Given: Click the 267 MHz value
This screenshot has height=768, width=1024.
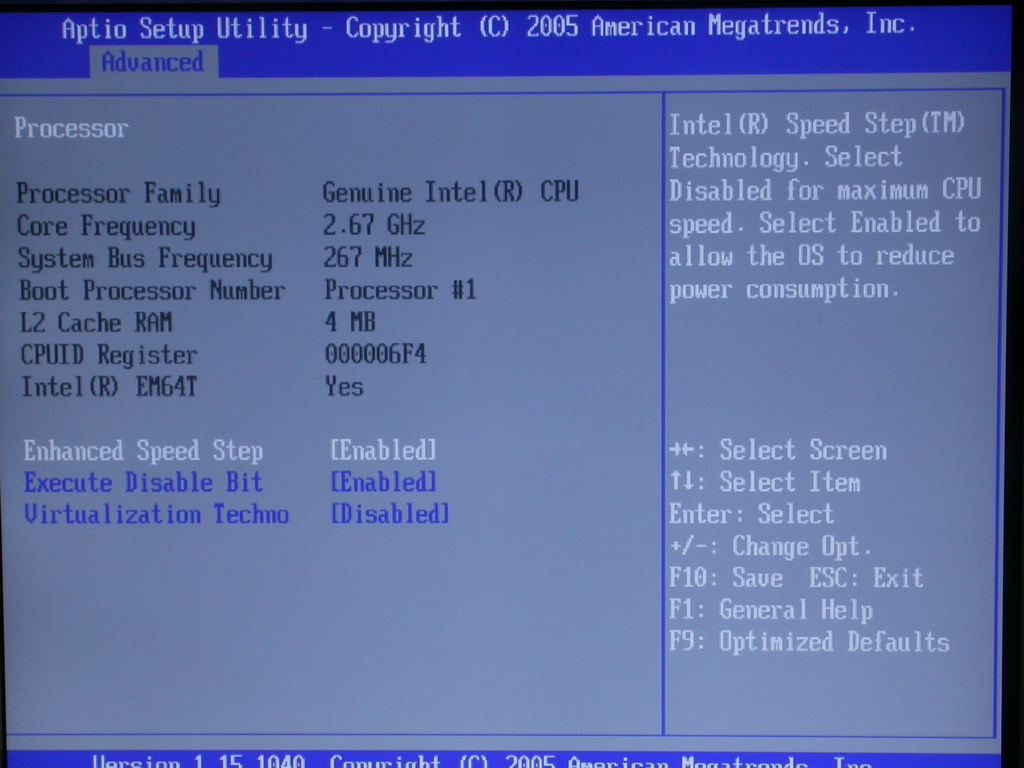Looking at the screenshot, I should [368, 257].
